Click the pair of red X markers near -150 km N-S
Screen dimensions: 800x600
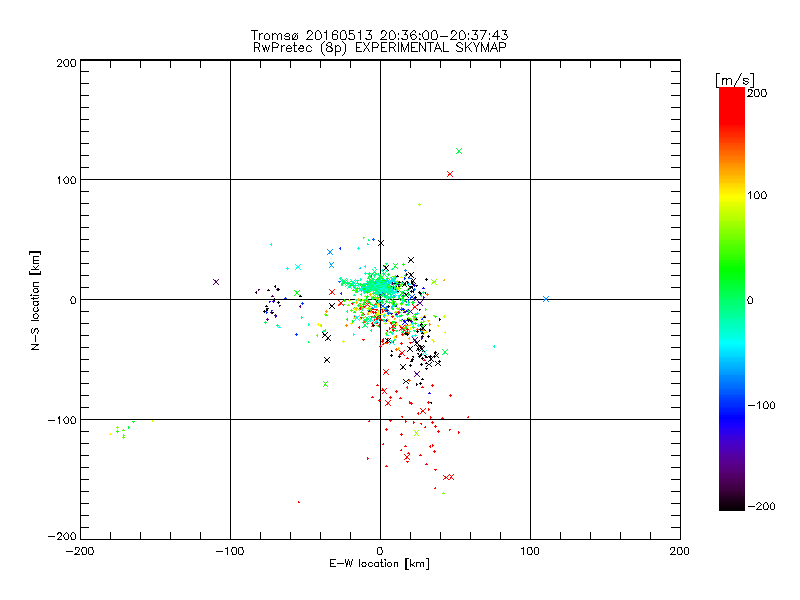click(448, 478)
